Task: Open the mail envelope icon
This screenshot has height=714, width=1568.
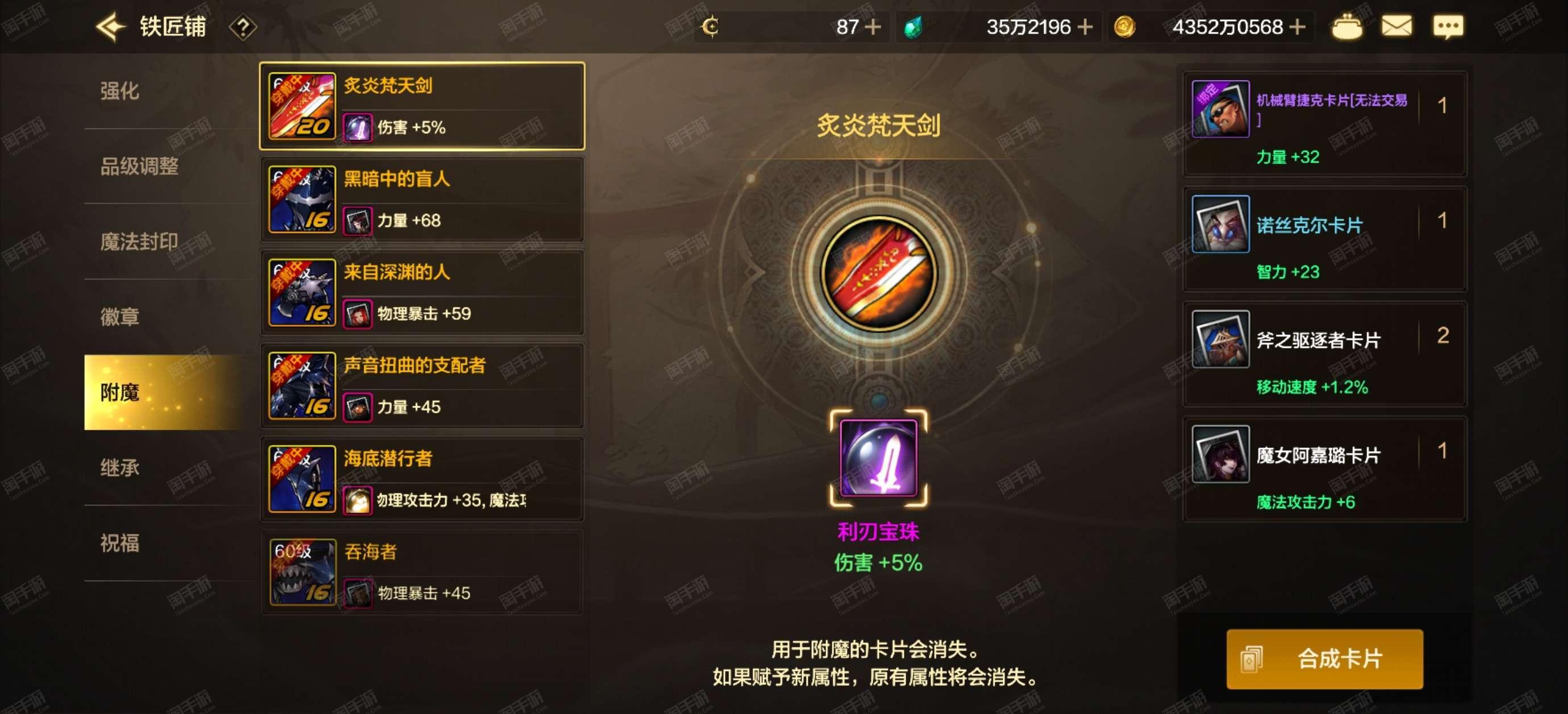Action: click(1396, 27)
